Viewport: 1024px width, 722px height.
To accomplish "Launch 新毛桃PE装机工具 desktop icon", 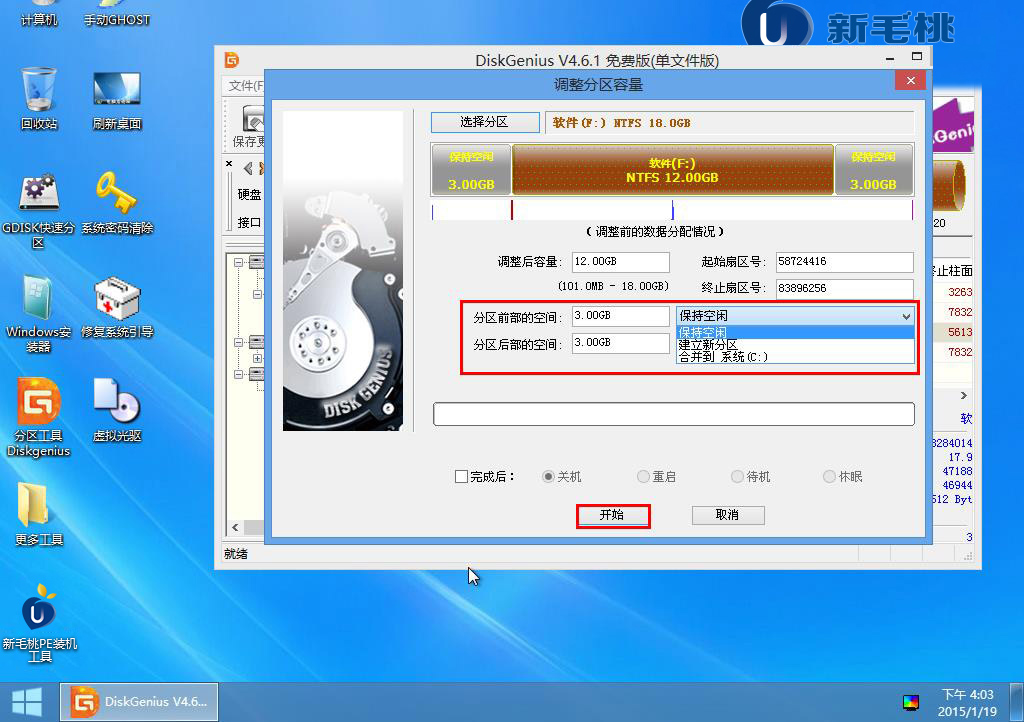I will 39,623.
